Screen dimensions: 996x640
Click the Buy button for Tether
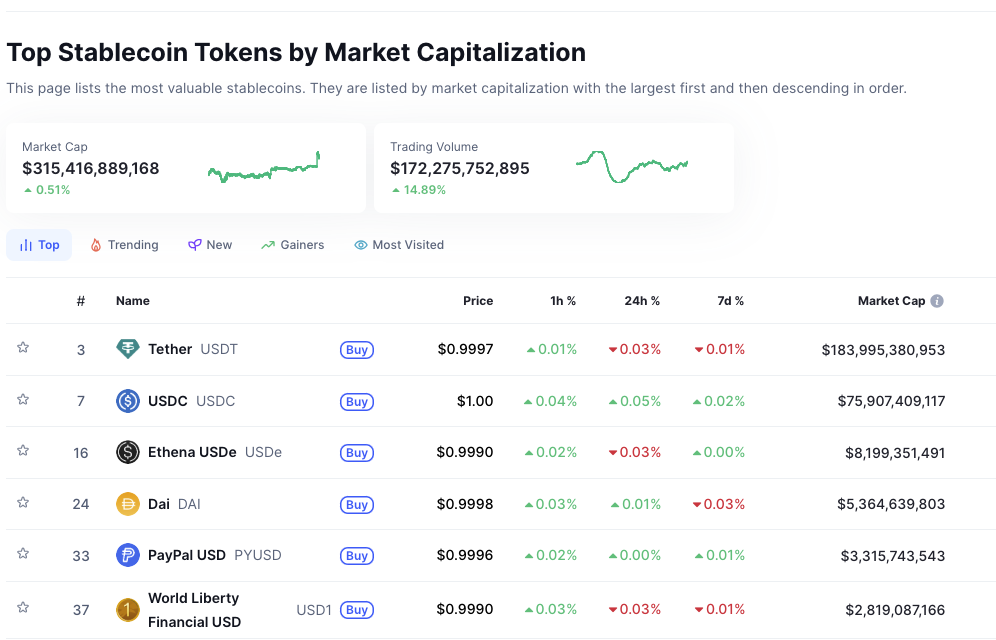[356, 349]
